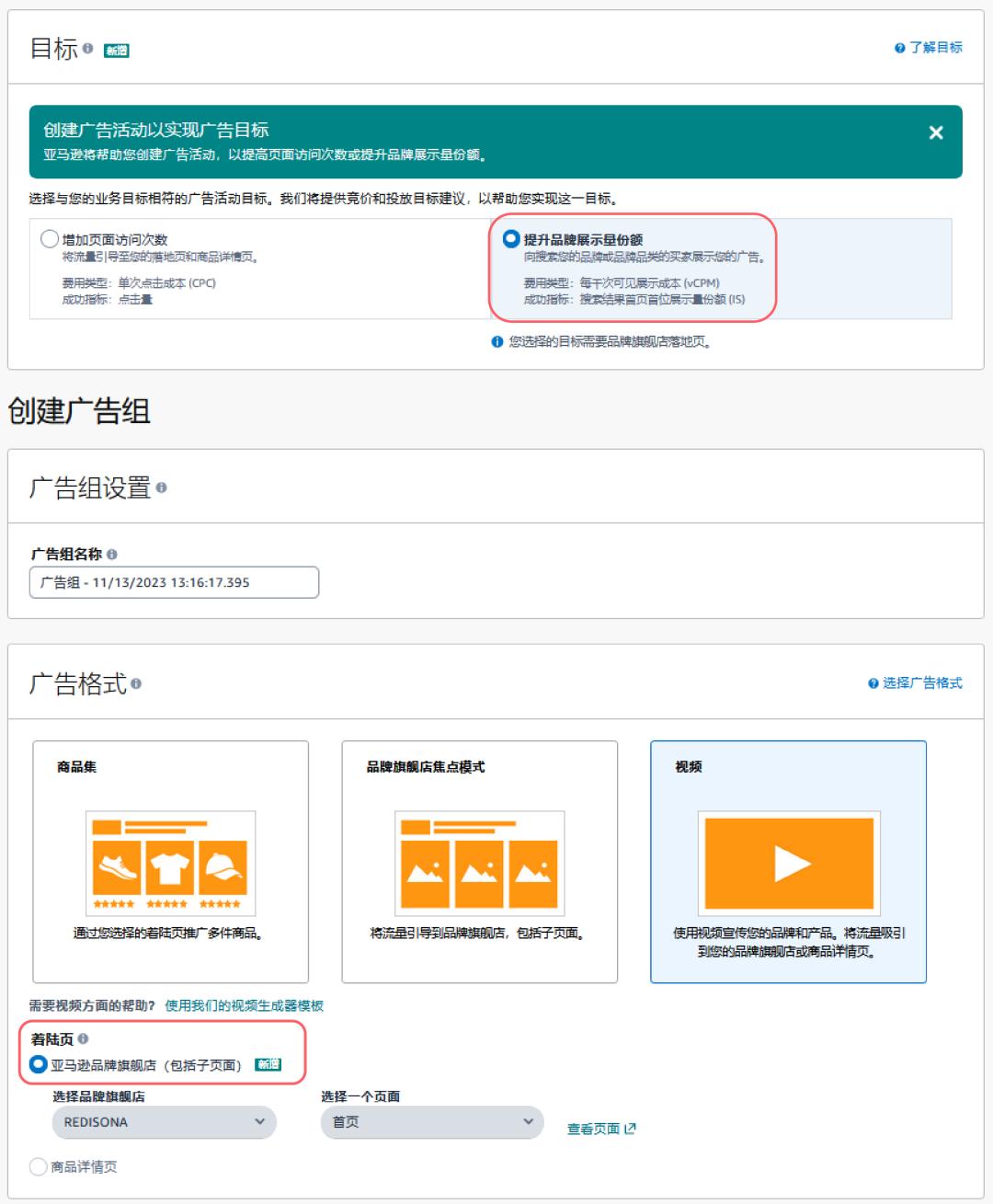Click the info icon beside 广告组设置

pos(161,488)
